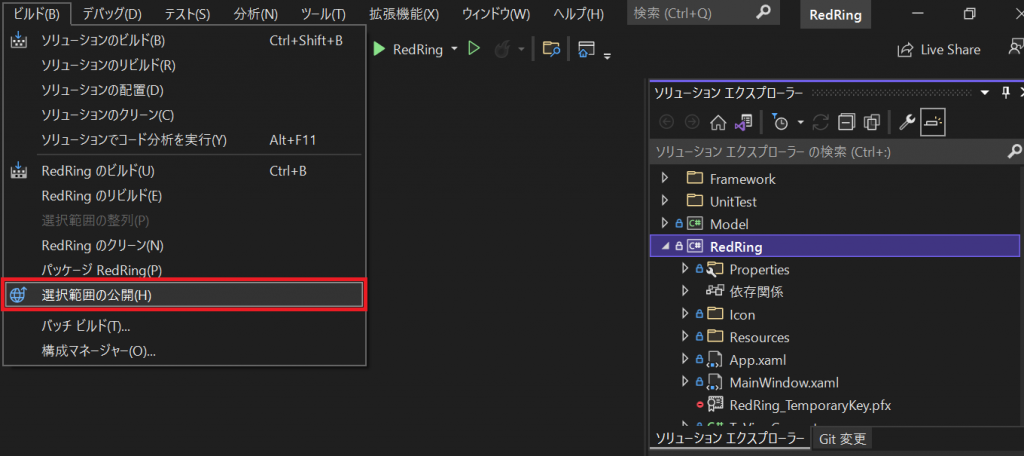Expand the 依存関係 node

[685, 291]
